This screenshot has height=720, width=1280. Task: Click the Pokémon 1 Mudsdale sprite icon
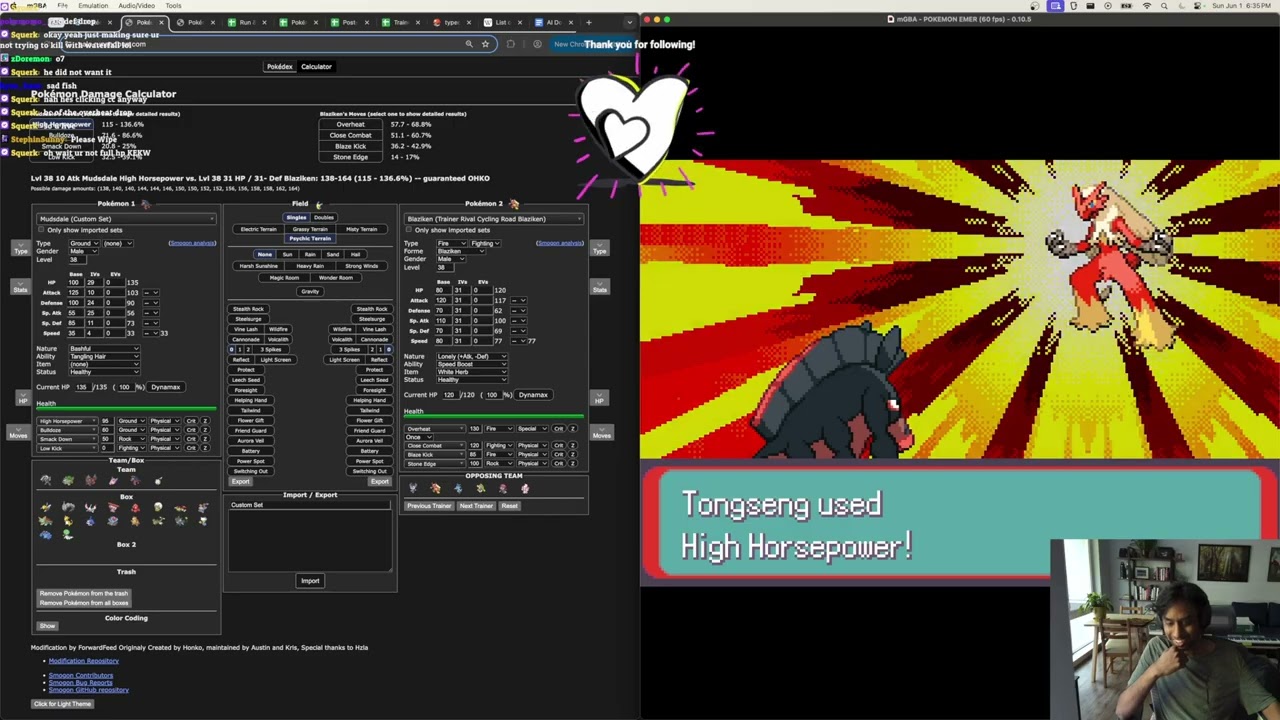pos(145,204)
